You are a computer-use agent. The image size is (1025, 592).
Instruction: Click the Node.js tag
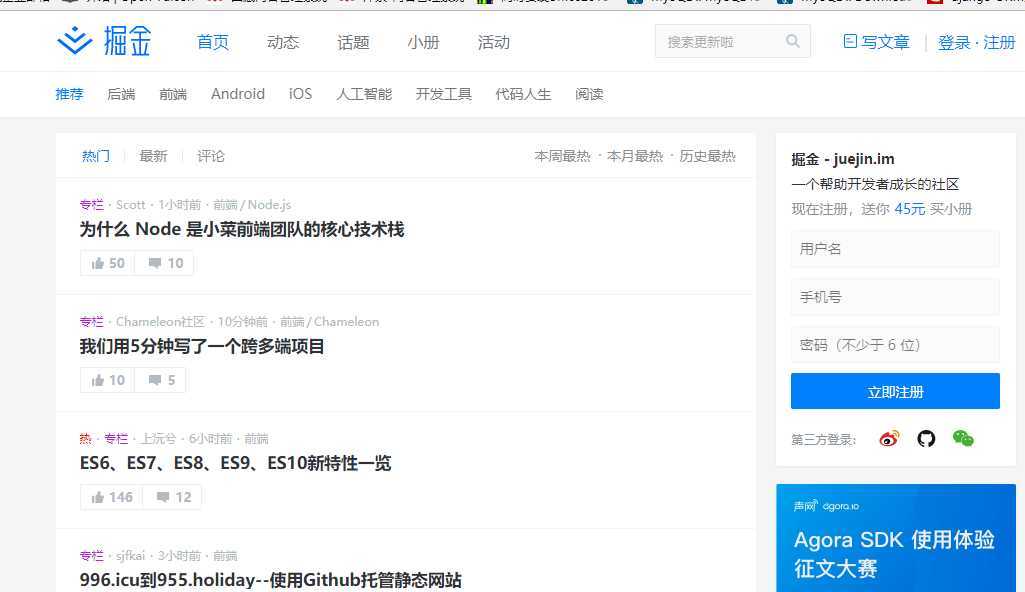point(269,205)
